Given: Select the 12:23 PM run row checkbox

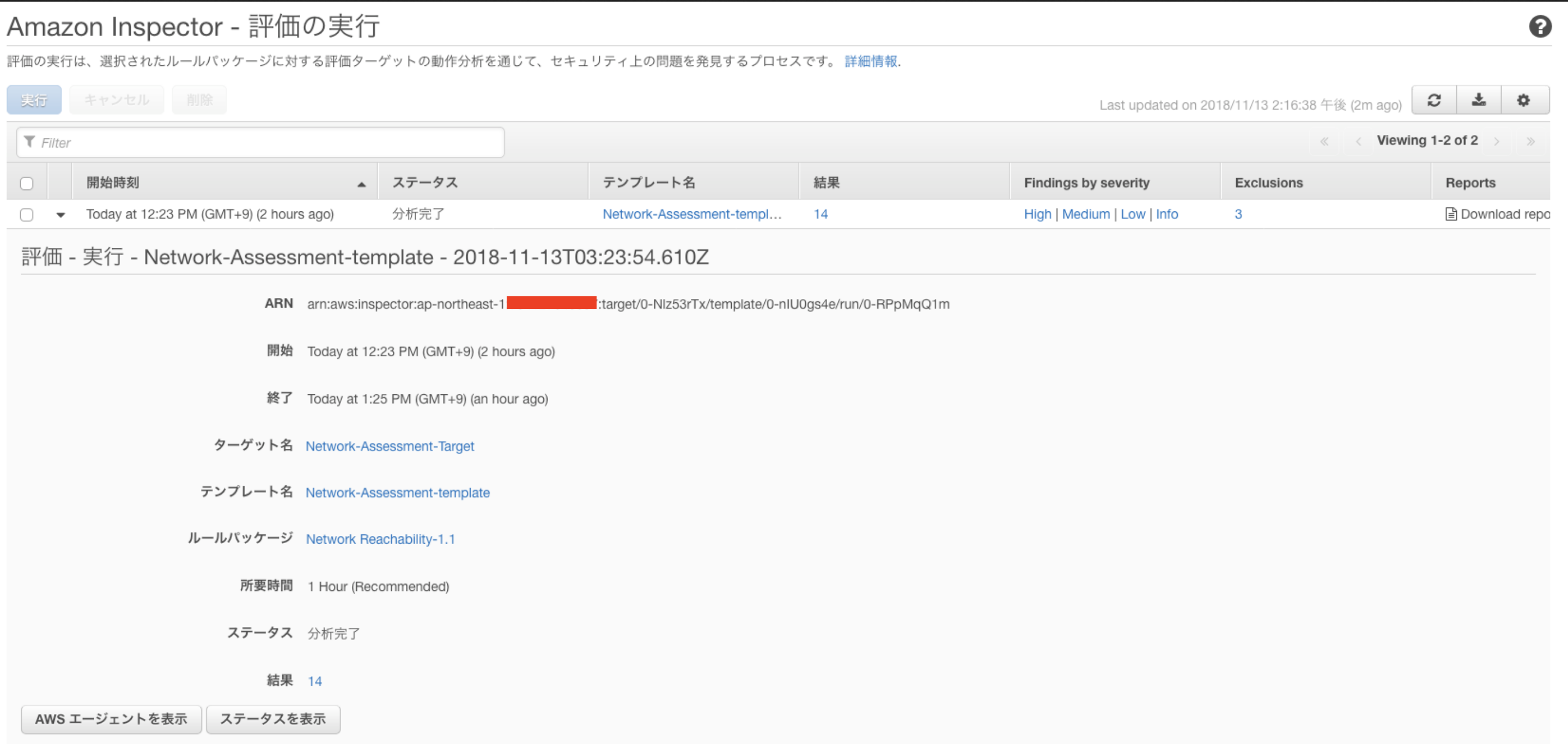Looking at the screenshot, I should [x=27, y=215].
